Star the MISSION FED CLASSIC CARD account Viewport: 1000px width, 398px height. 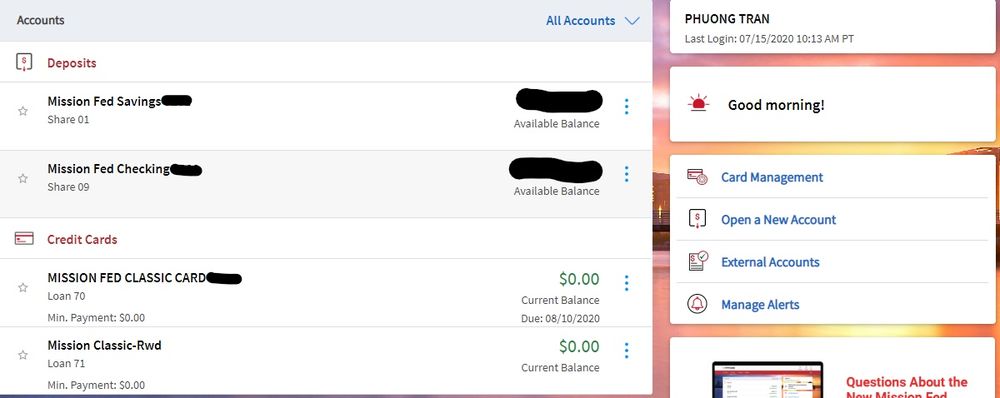point(23,288)
